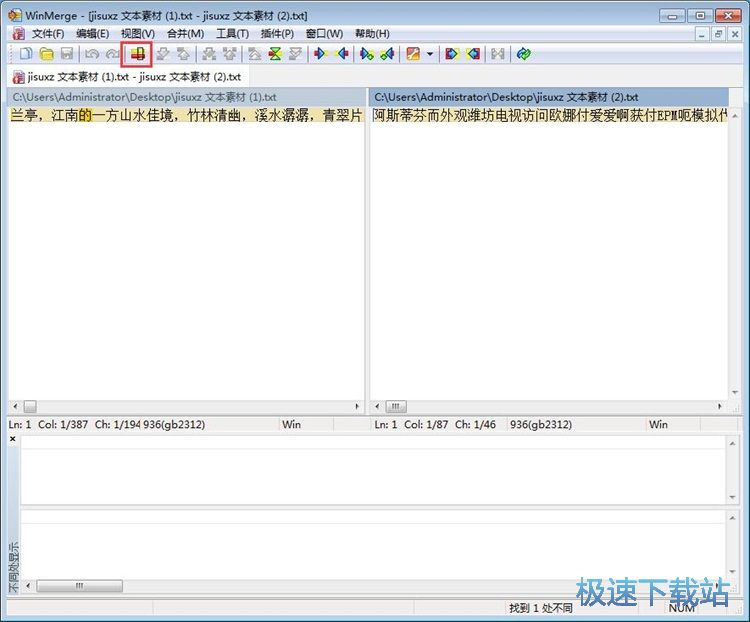Copy the difference to the left pane
This screenshot has height=622, width=750.
(x=342, y=54)
